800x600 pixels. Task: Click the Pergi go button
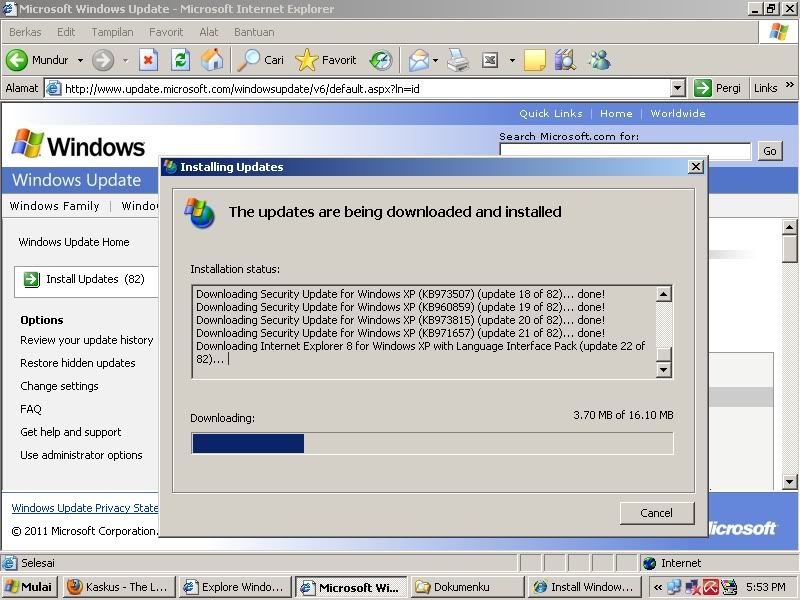click(717, 88)
